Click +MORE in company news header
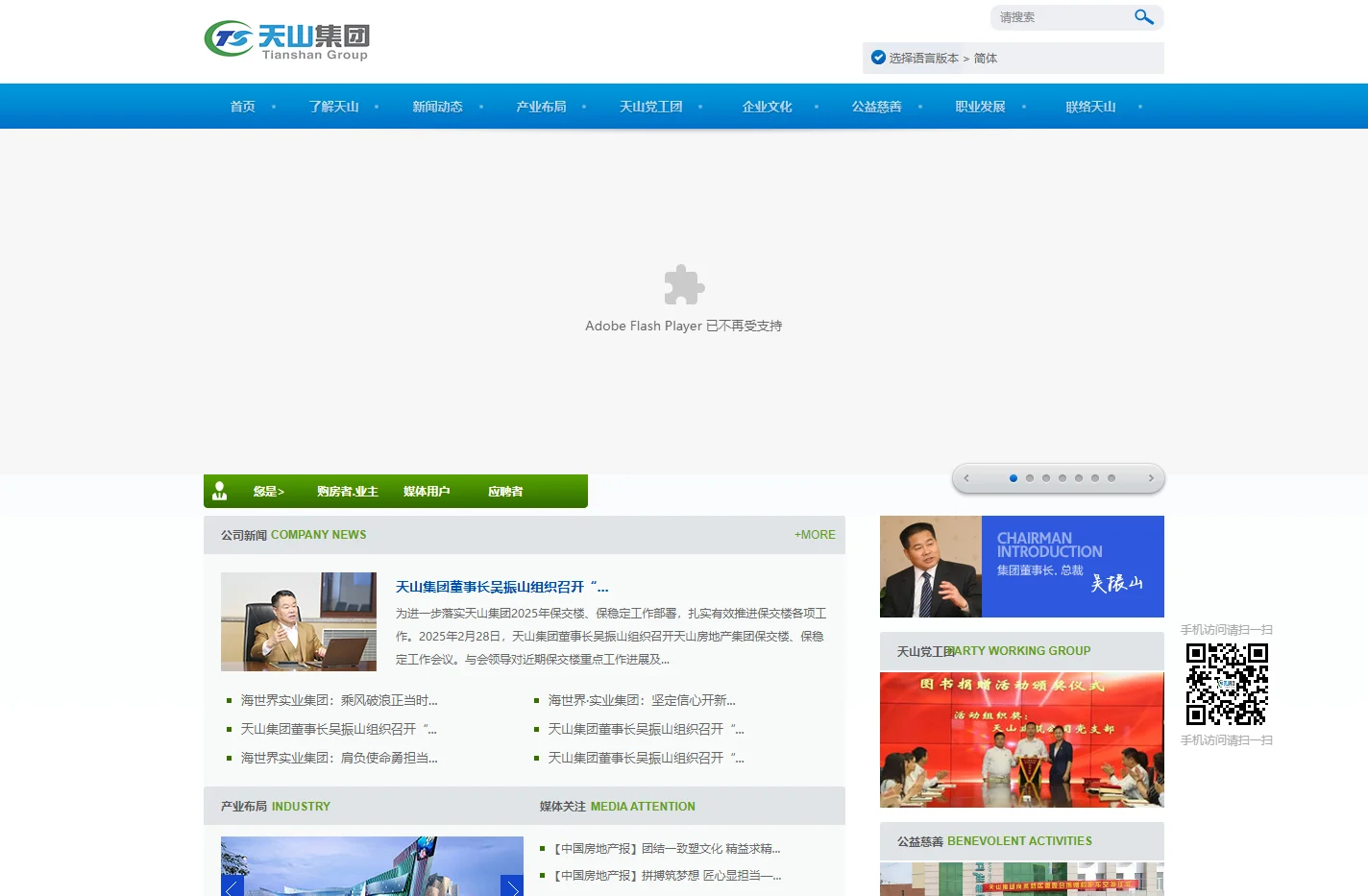This screenshot has width=1368, height=896. pos(815,535)
